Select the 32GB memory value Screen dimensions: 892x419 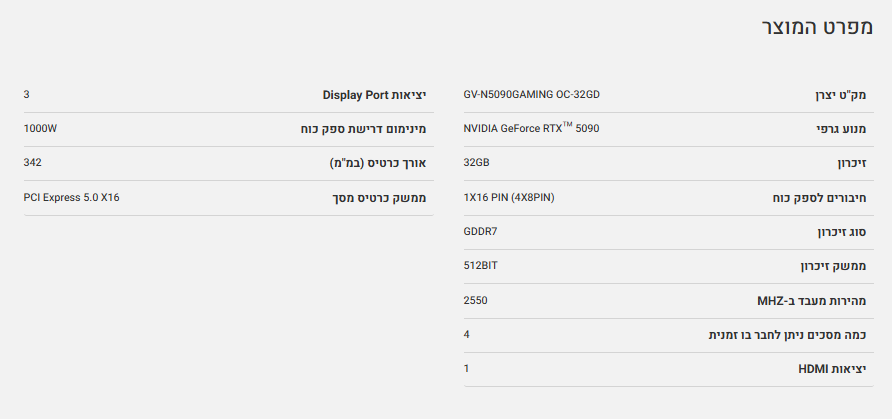pyautogui.click(x=476, y=162)
